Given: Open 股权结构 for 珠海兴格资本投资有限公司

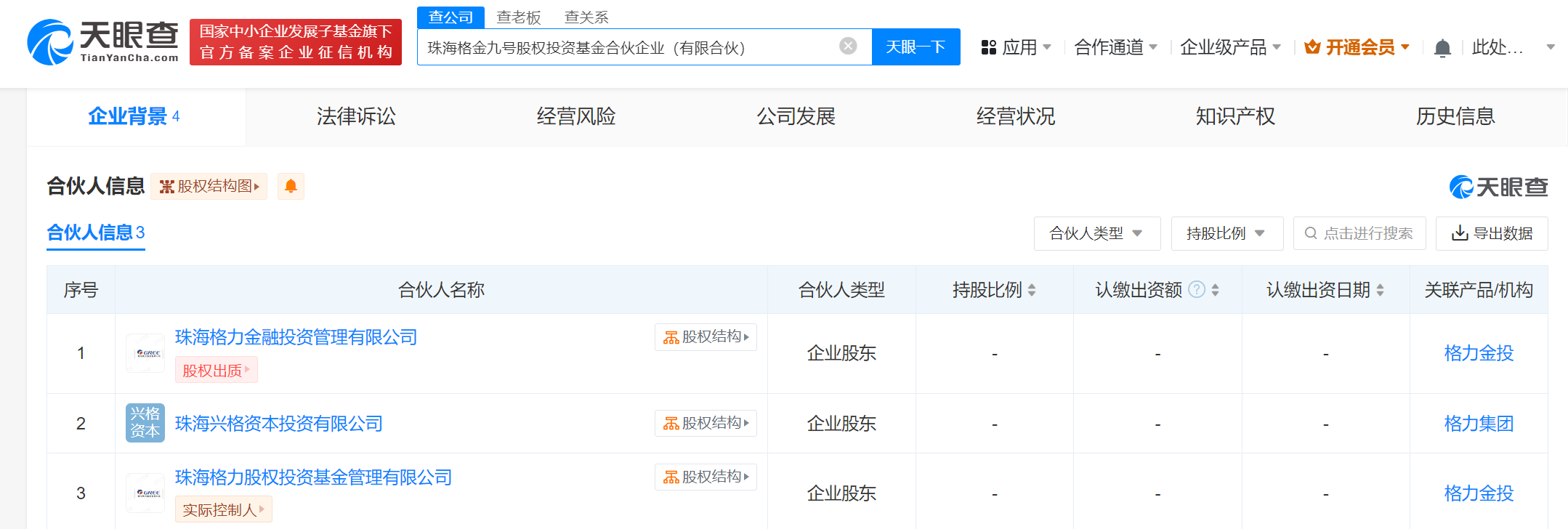Looking at the screenshot, I should click(x=706, y=423).
